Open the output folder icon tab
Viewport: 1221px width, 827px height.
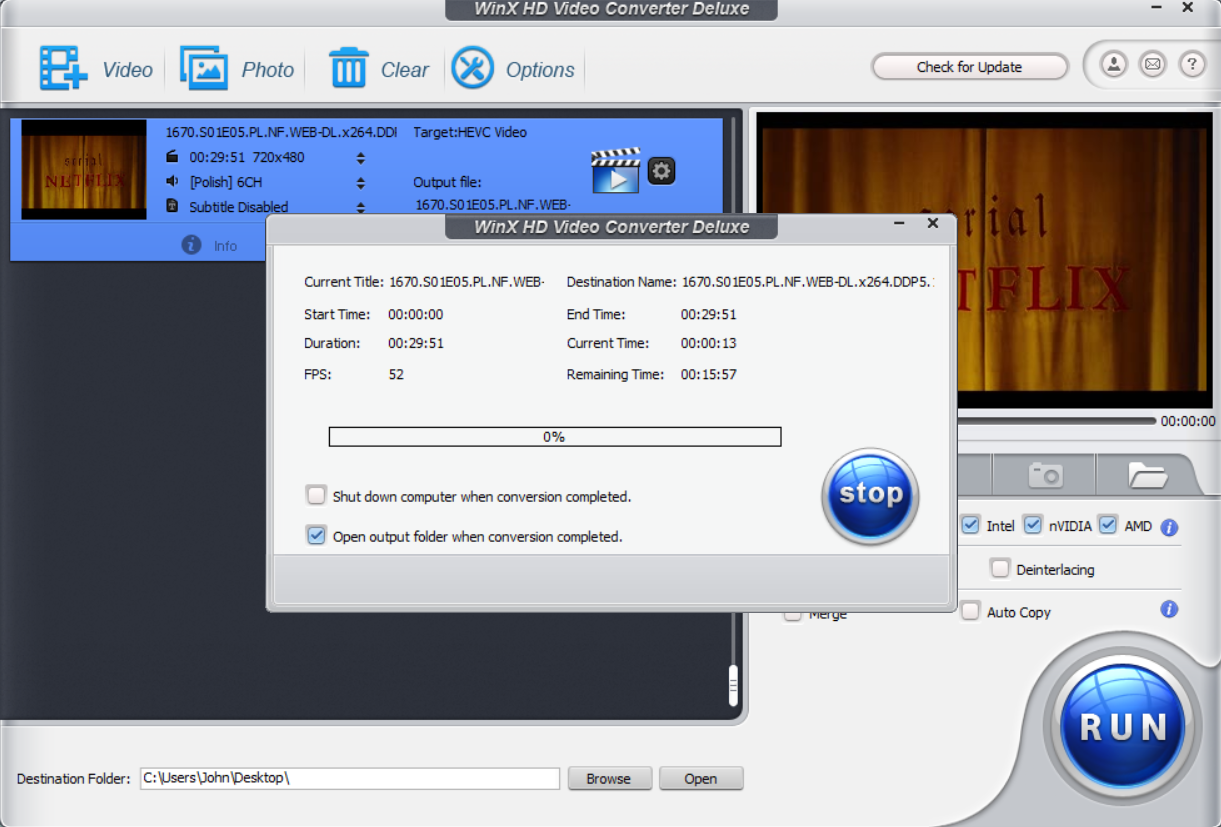coord(1148,474)
